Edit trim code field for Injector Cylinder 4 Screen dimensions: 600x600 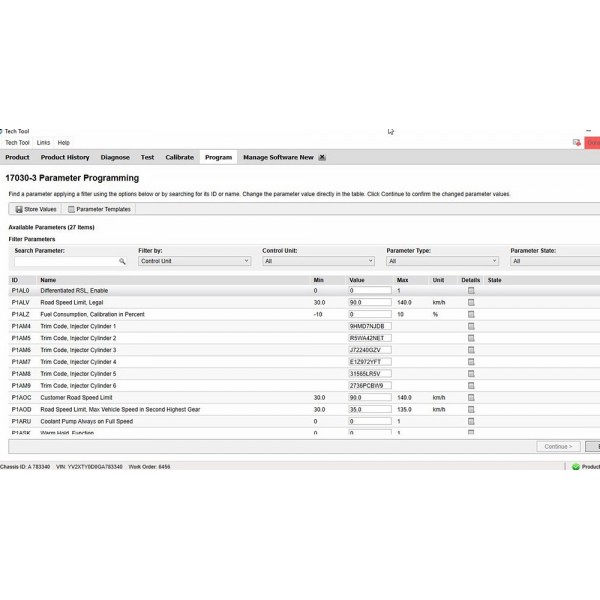click(370, 362)
